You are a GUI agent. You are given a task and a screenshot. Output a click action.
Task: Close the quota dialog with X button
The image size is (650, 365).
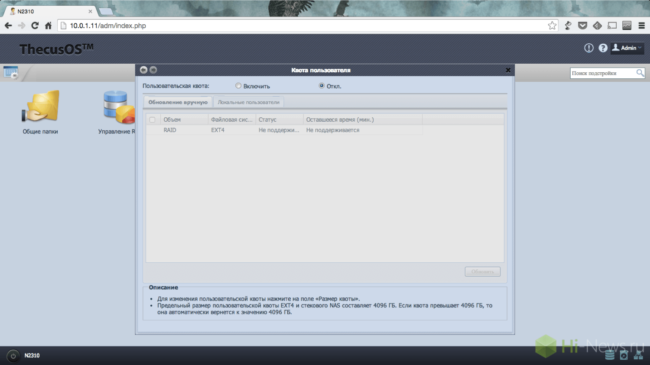(508, 70)
